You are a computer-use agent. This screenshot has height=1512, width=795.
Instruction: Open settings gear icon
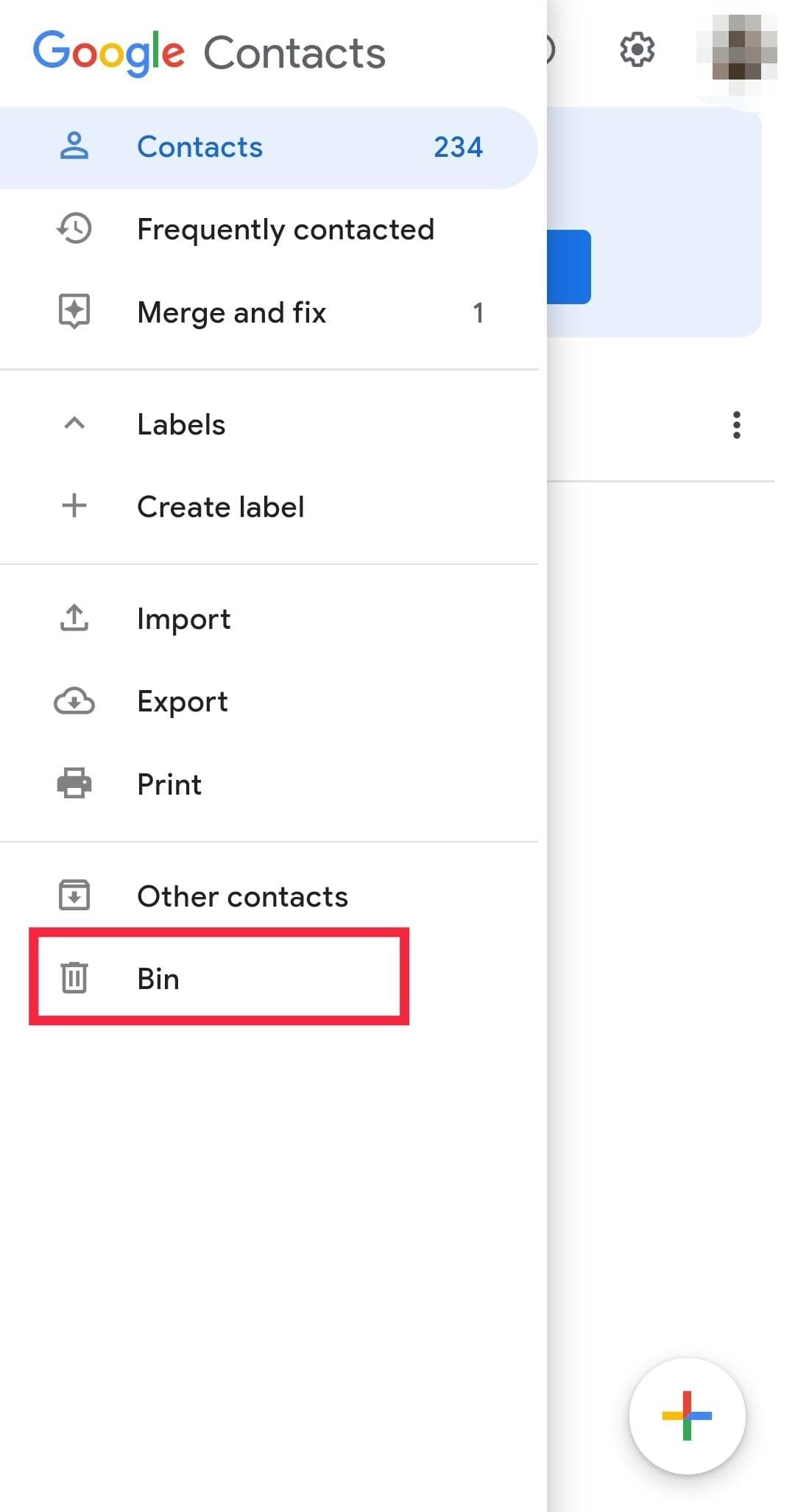pyautogui.click(x=637, y=50)
